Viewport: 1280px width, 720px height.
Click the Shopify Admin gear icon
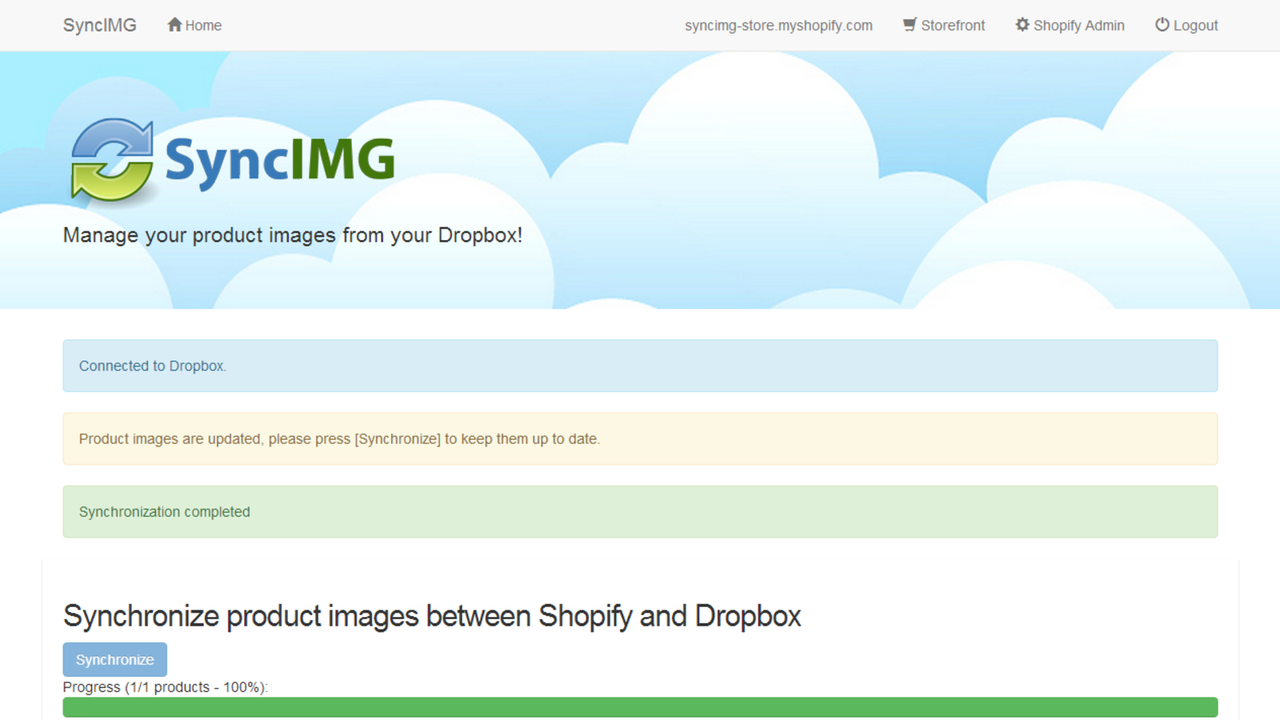point(1022,25)
